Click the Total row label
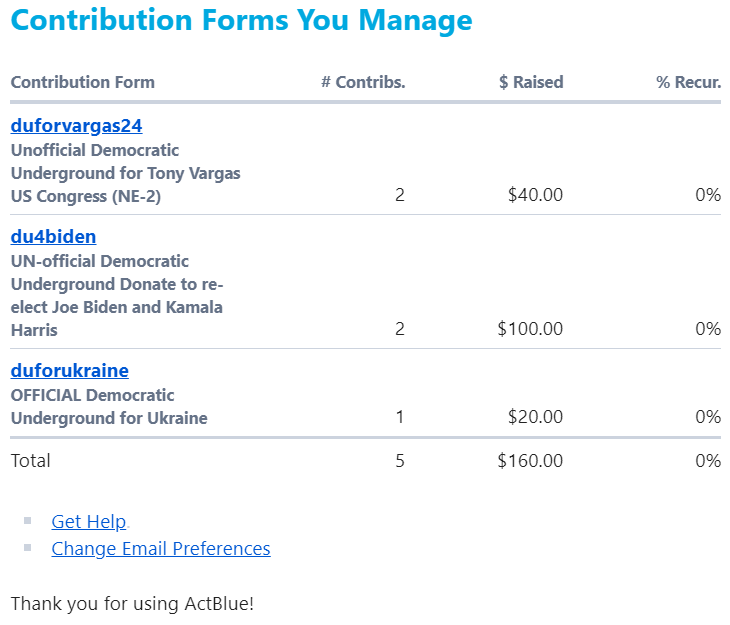730x625 pixels. pos(30,461)
